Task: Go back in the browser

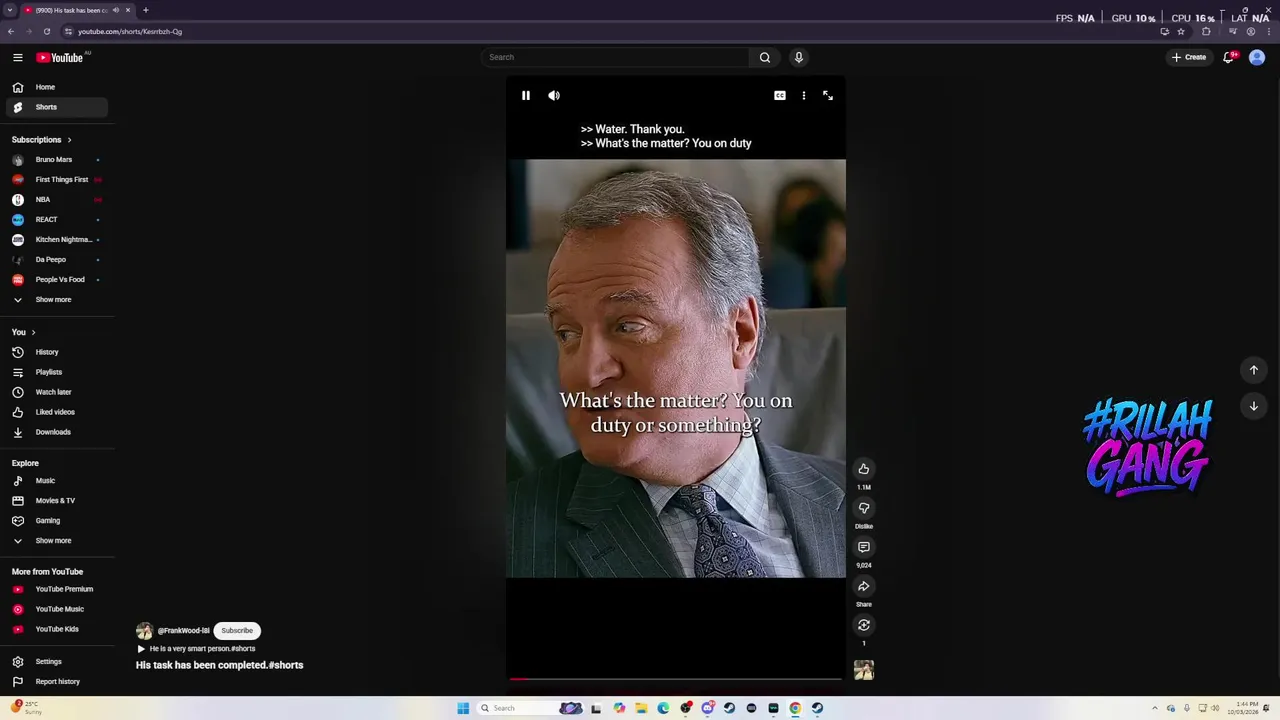Action: [x=11, y=31]
